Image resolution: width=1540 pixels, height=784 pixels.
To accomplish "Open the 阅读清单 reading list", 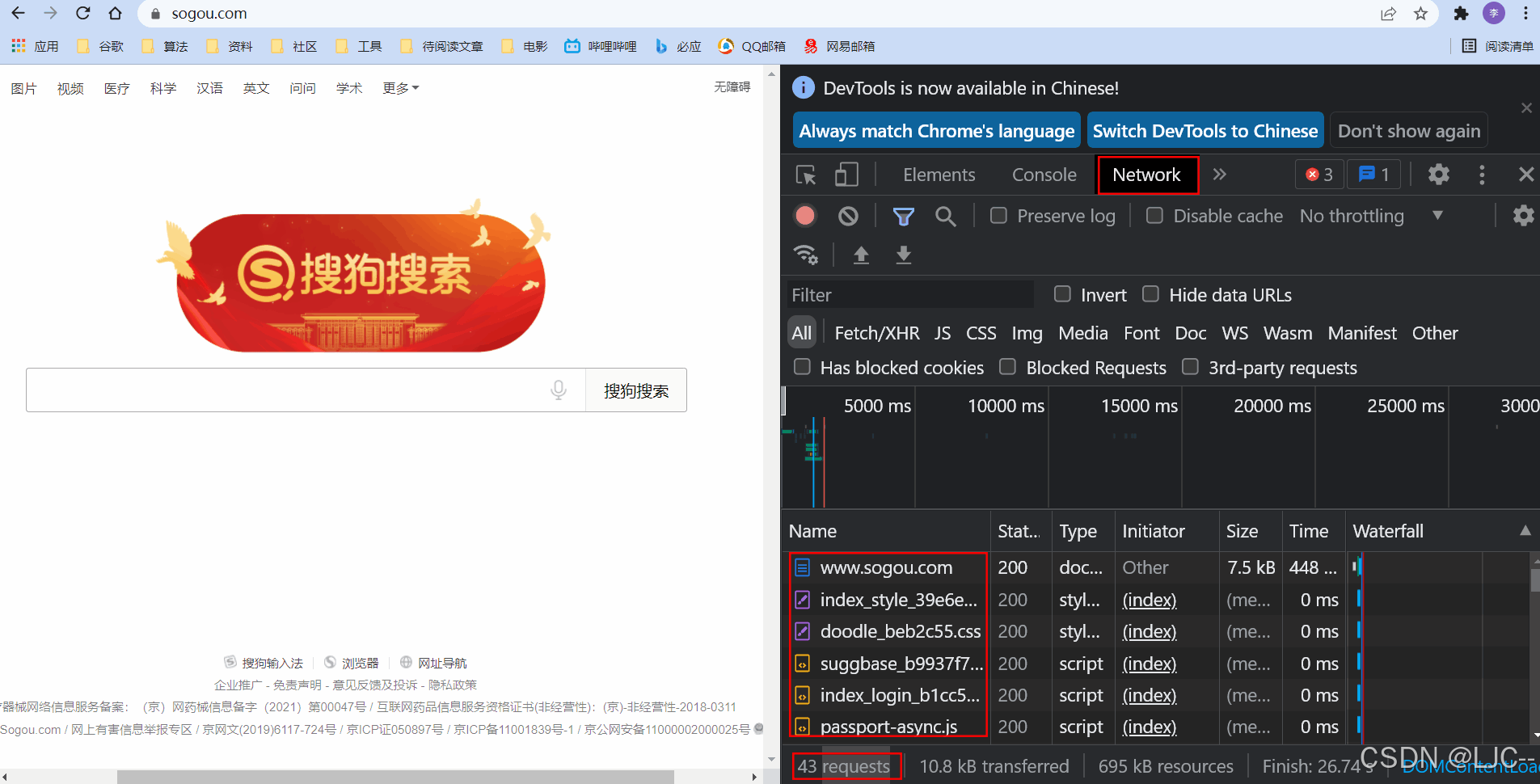I will click(x=1498, y=46).
